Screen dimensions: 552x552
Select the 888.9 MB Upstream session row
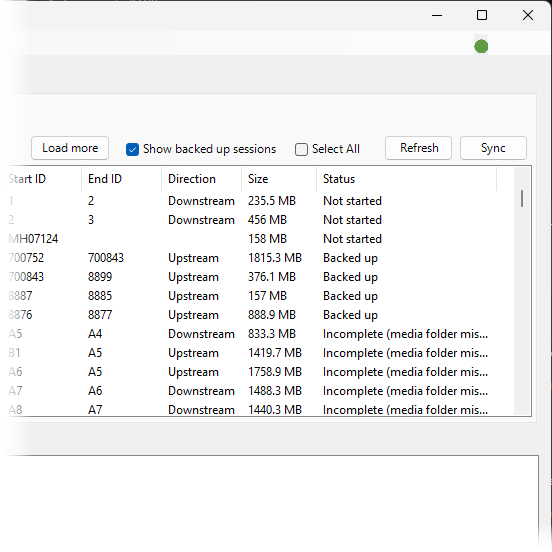(x=259, y=315)
